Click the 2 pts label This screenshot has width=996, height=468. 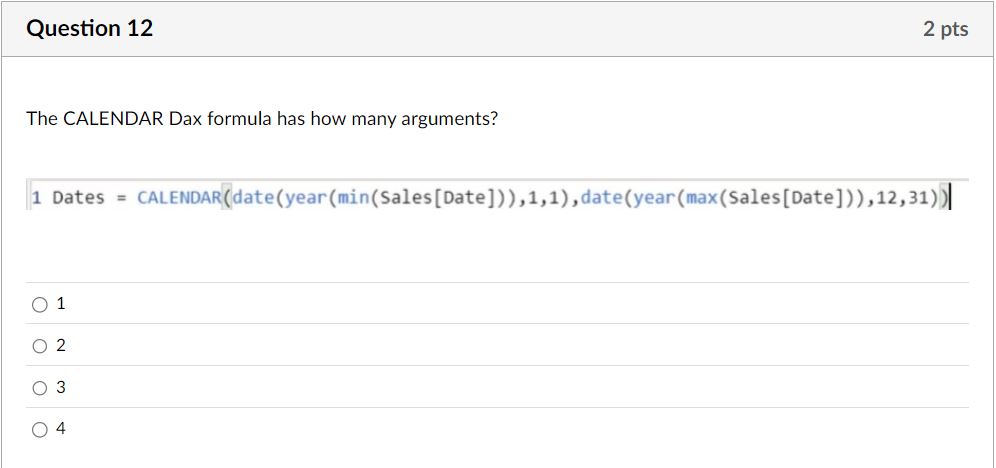click(x=945, y=29)
